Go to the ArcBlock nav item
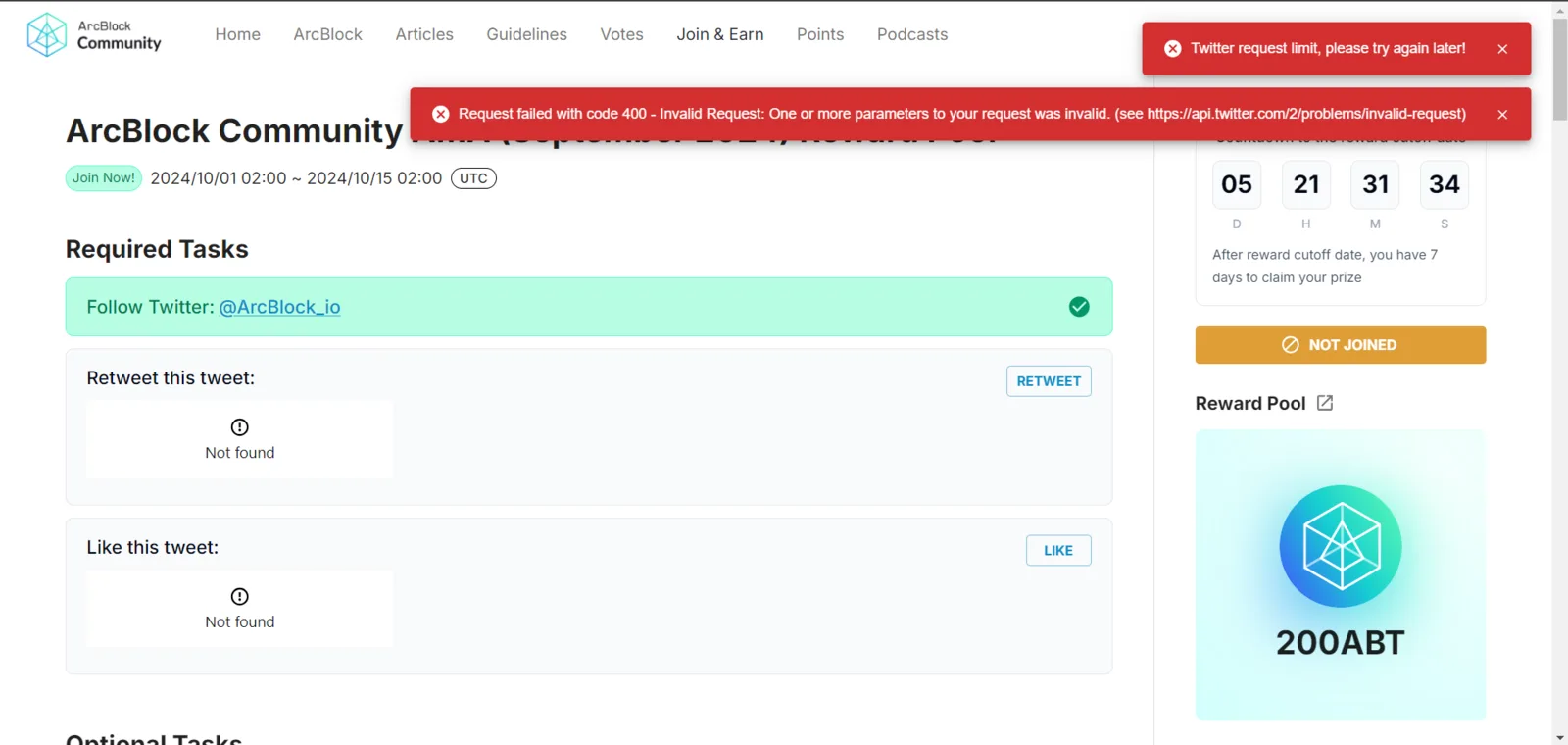The height and width of the screenshot is (745, 1568). 328,34
